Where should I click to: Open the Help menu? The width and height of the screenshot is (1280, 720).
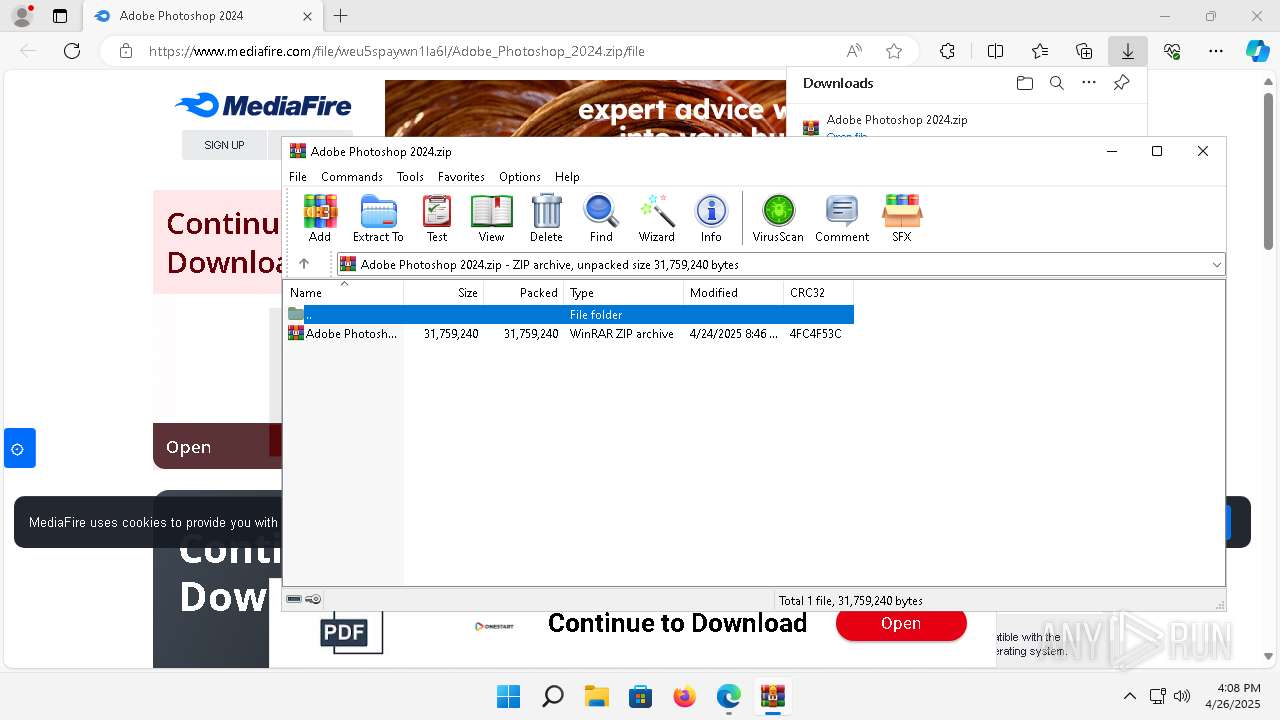click(x=567, y=177)
